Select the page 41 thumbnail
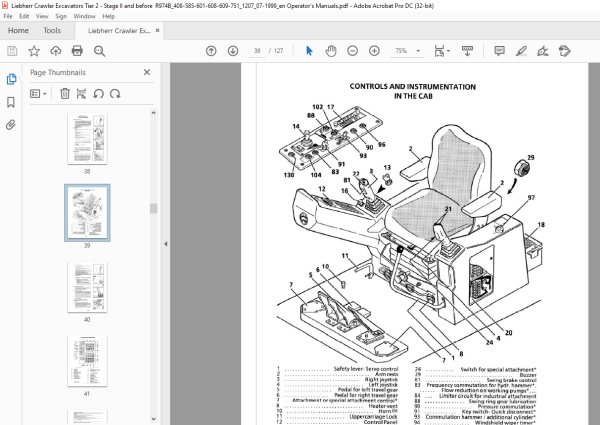The width and height of the screenshot is (600, 425). tap(87, 361)
